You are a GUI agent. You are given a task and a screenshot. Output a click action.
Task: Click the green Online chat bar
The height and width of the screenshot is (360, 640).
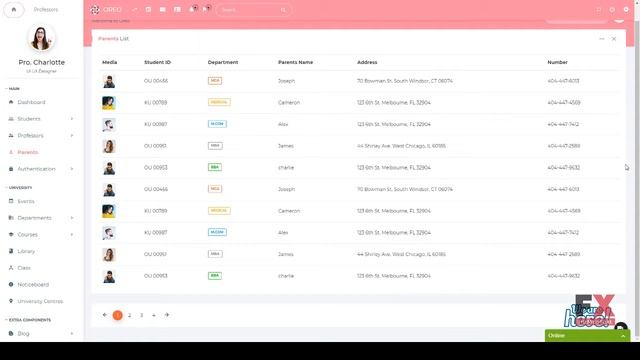[587, 336]
